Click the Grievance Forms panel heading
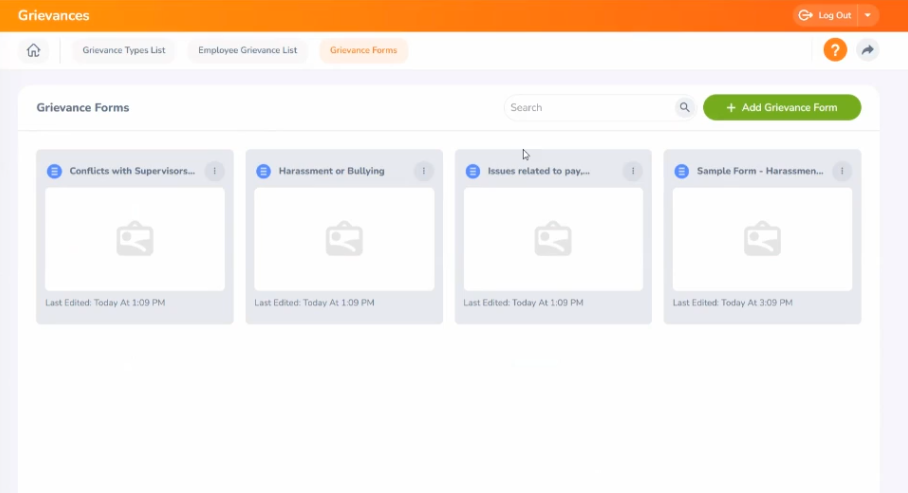Image resolution: width=908 pixels, height=493 pixels. click(x=83, y=107)
